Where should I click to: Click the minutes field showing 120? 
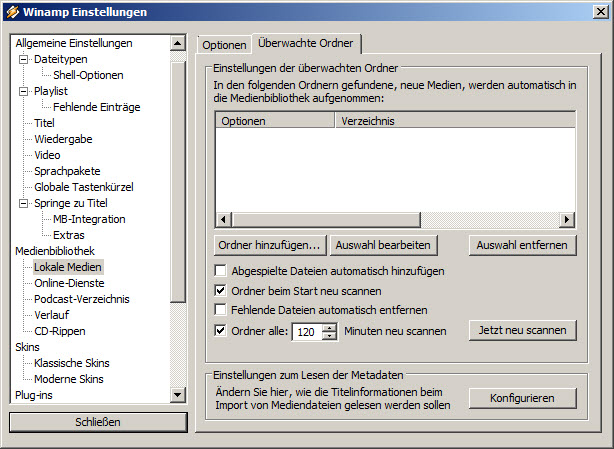307,332
